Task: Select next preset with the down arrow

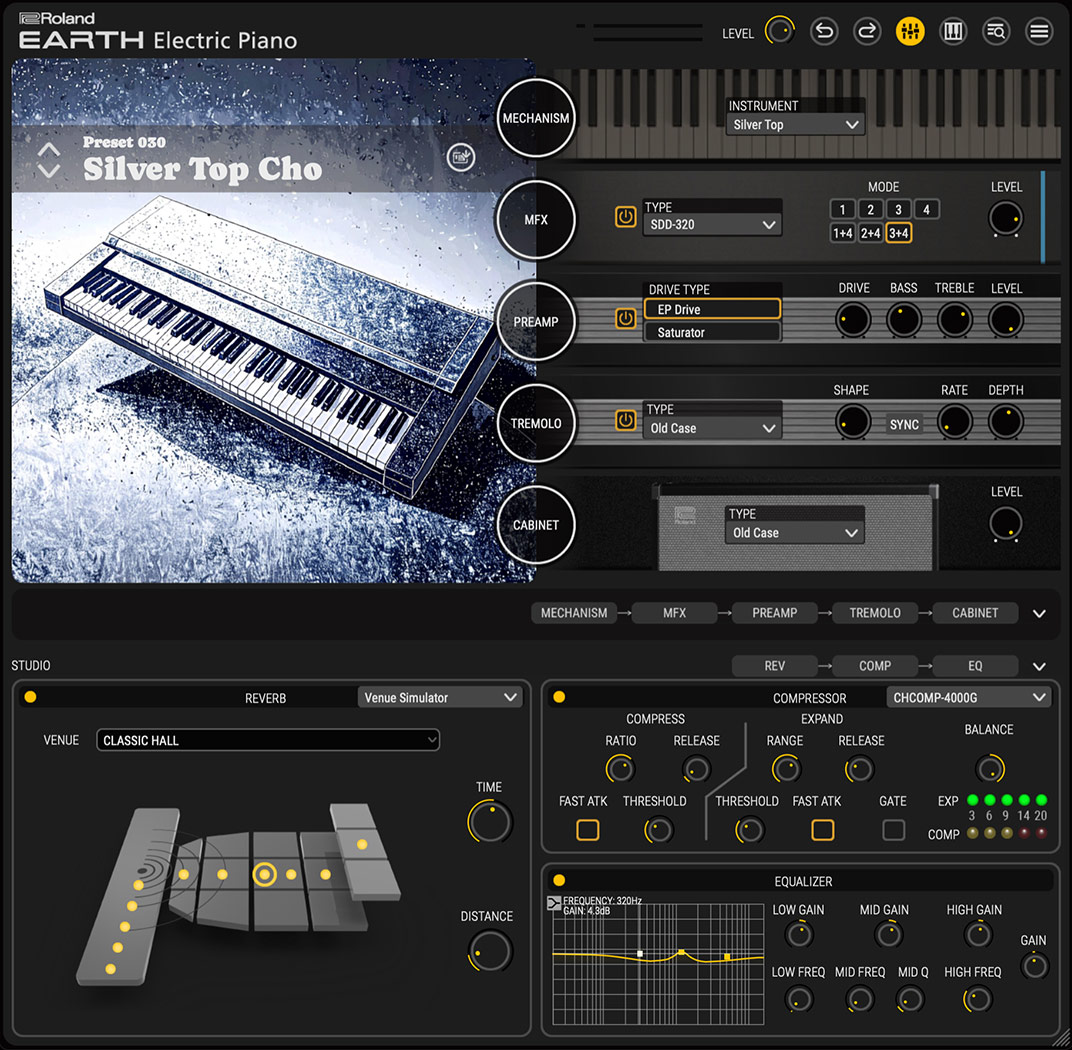Action: click(x=49, y=171)
